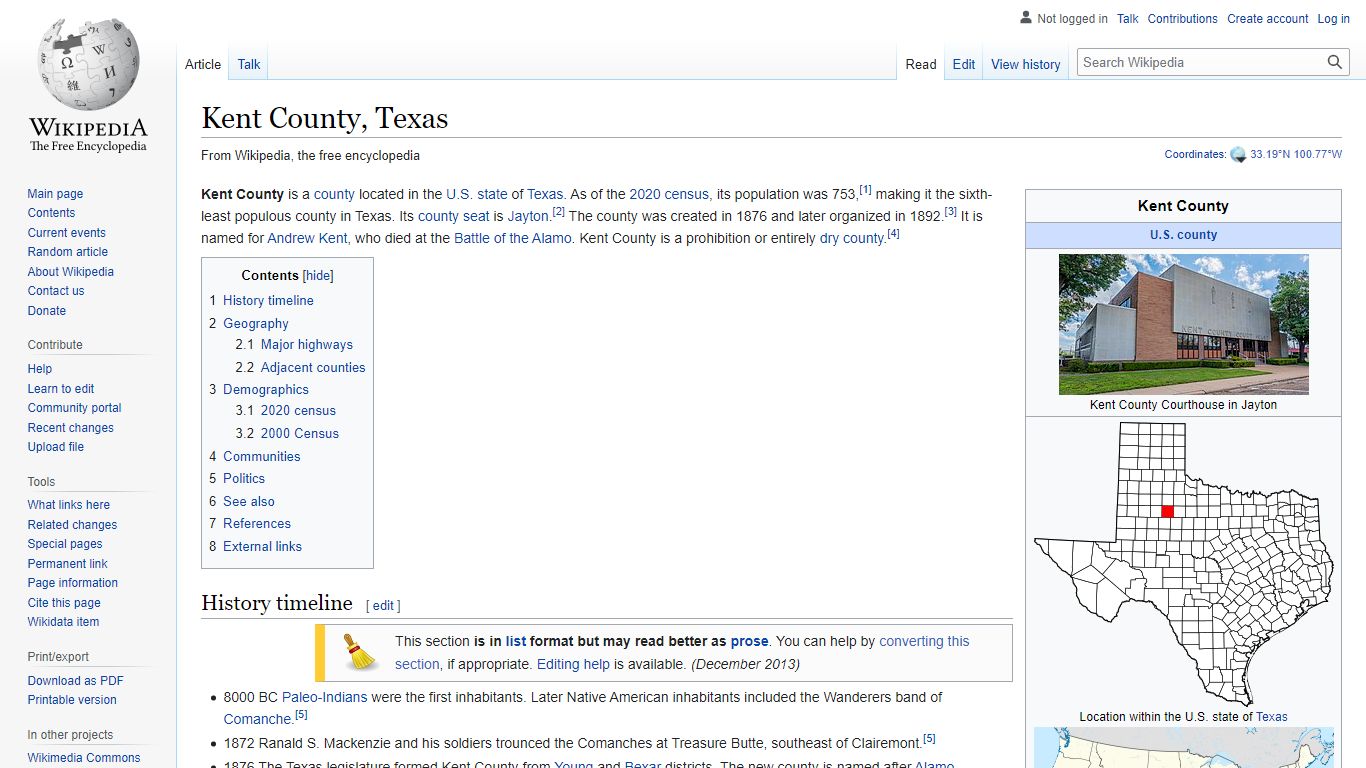Image resolution: width=1366 pixels, height=768 pixels.
Task: Open sidebar Help link
Action: [x=40, y=369]
